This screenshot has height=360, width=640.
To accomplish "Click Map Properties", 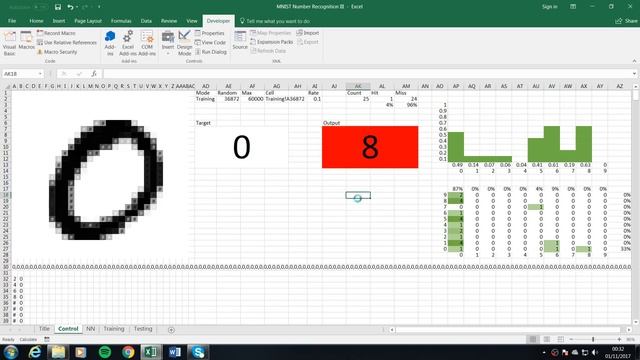I will point(271,33).
